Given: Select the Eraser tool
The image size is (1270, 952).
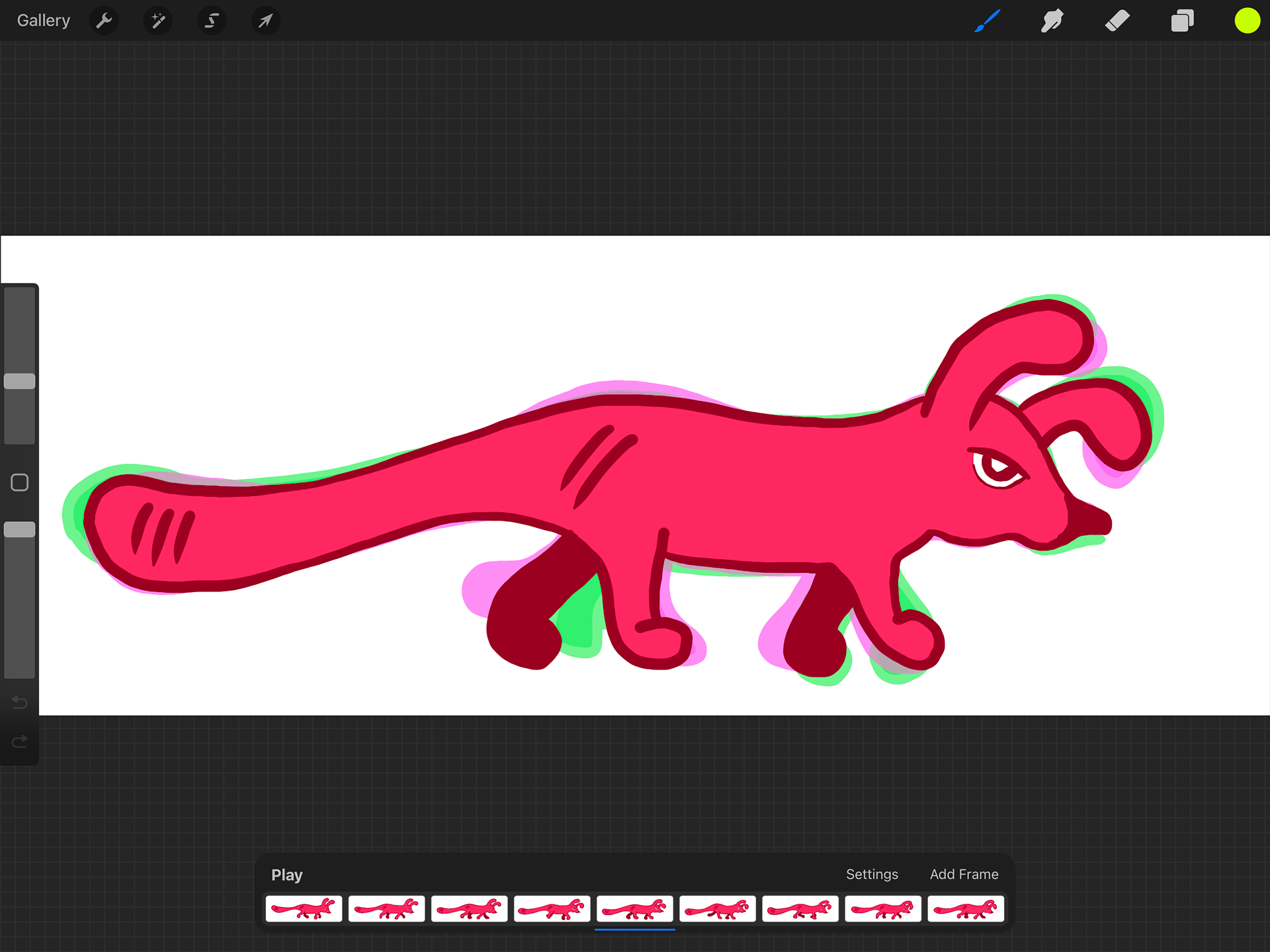Looking at the screenshot, I should click(1117, 21).
